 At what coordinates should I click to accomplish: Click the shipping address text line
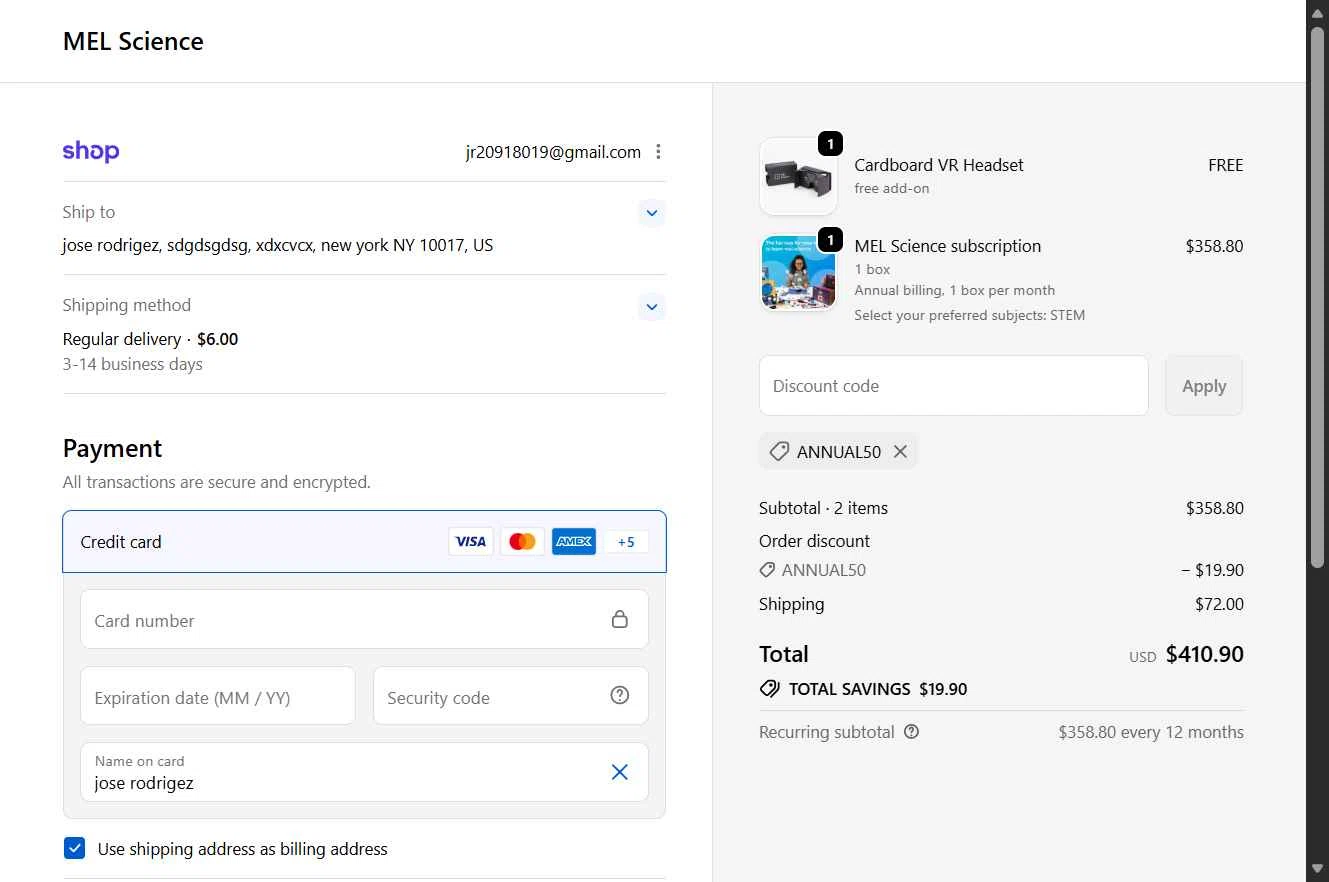[278, 245]
